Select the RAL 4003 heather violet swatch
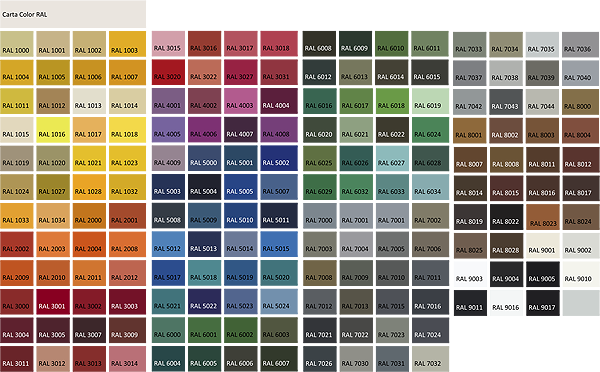 tap(241, 101)
